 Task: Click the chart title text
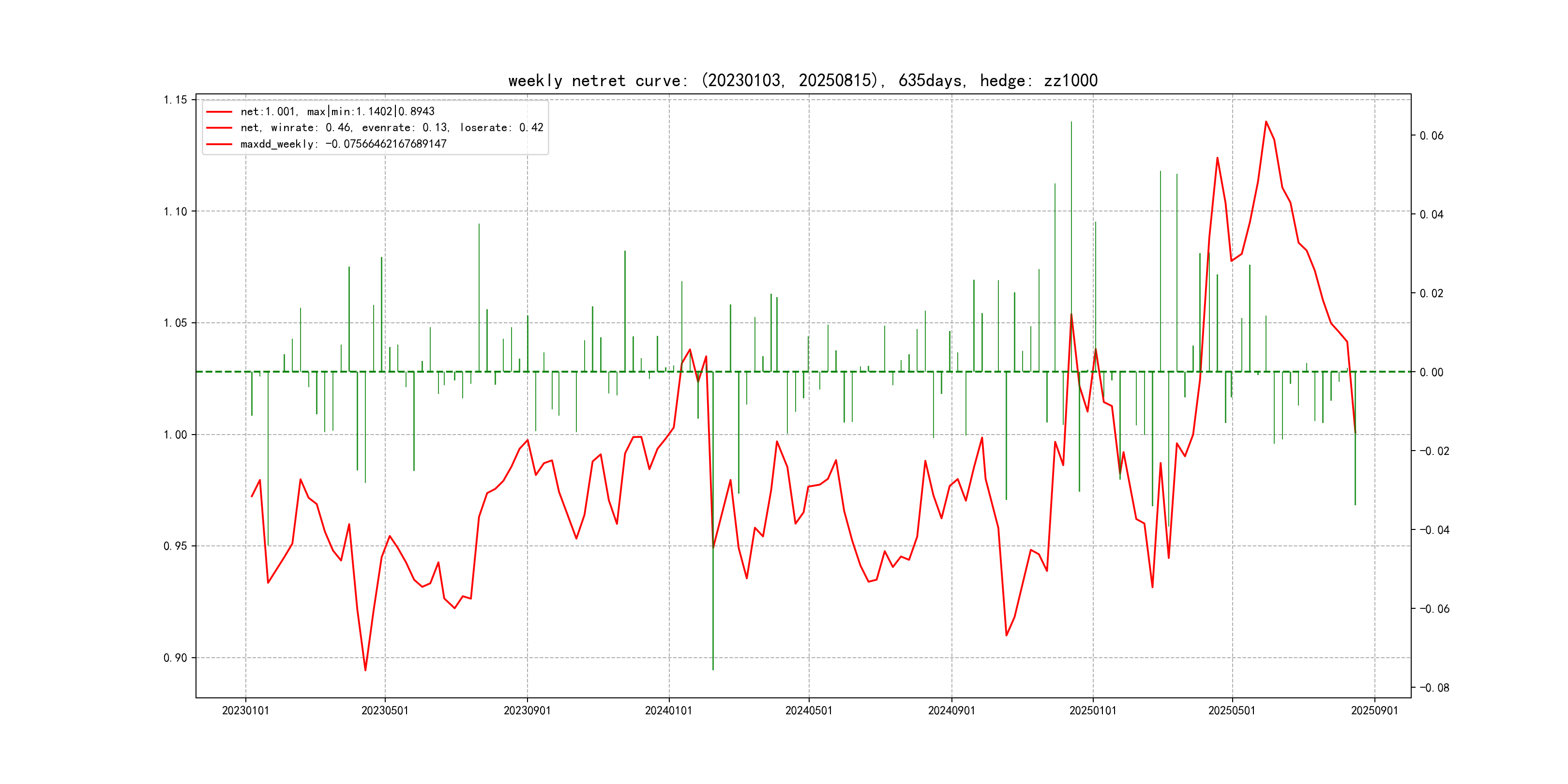(x=802, y=81)
